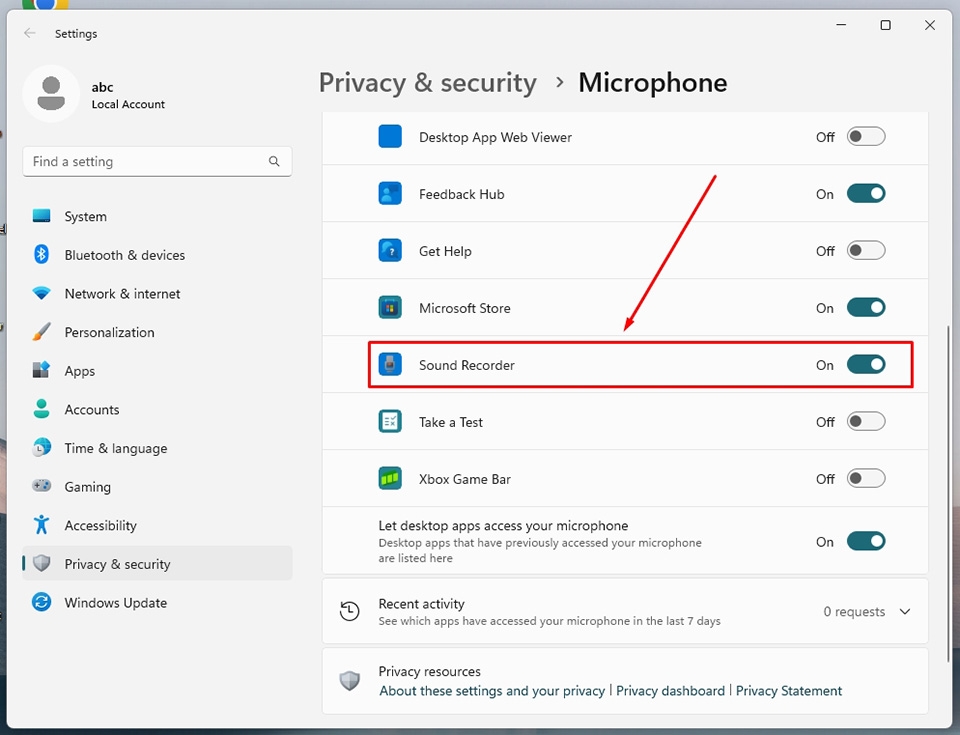Enable Get Help microphone toggle
Image resolution: width=960 pixels, height=735 pixels.
[x=866, y=251]
